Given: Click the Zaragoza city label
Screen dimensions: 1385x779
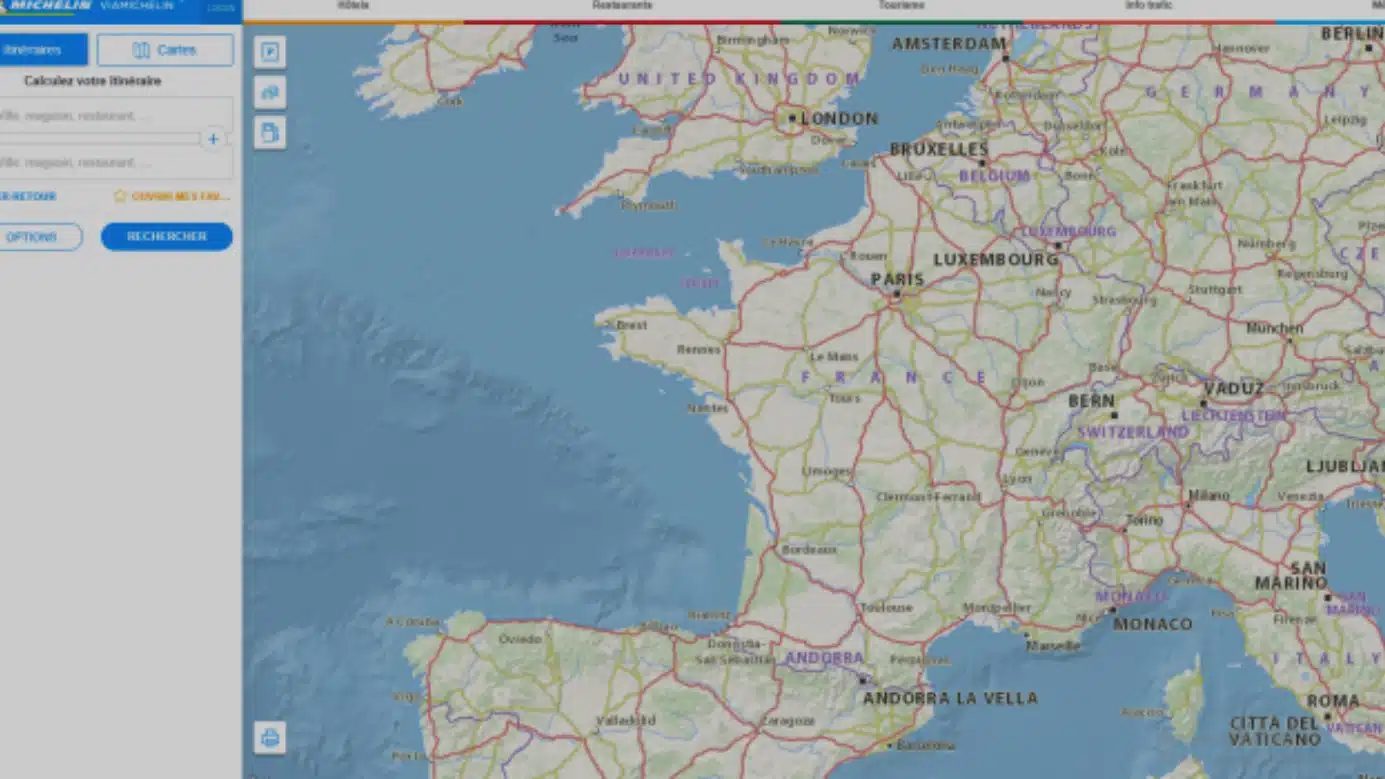Looking at the screenshot, I should coord(788,720).
